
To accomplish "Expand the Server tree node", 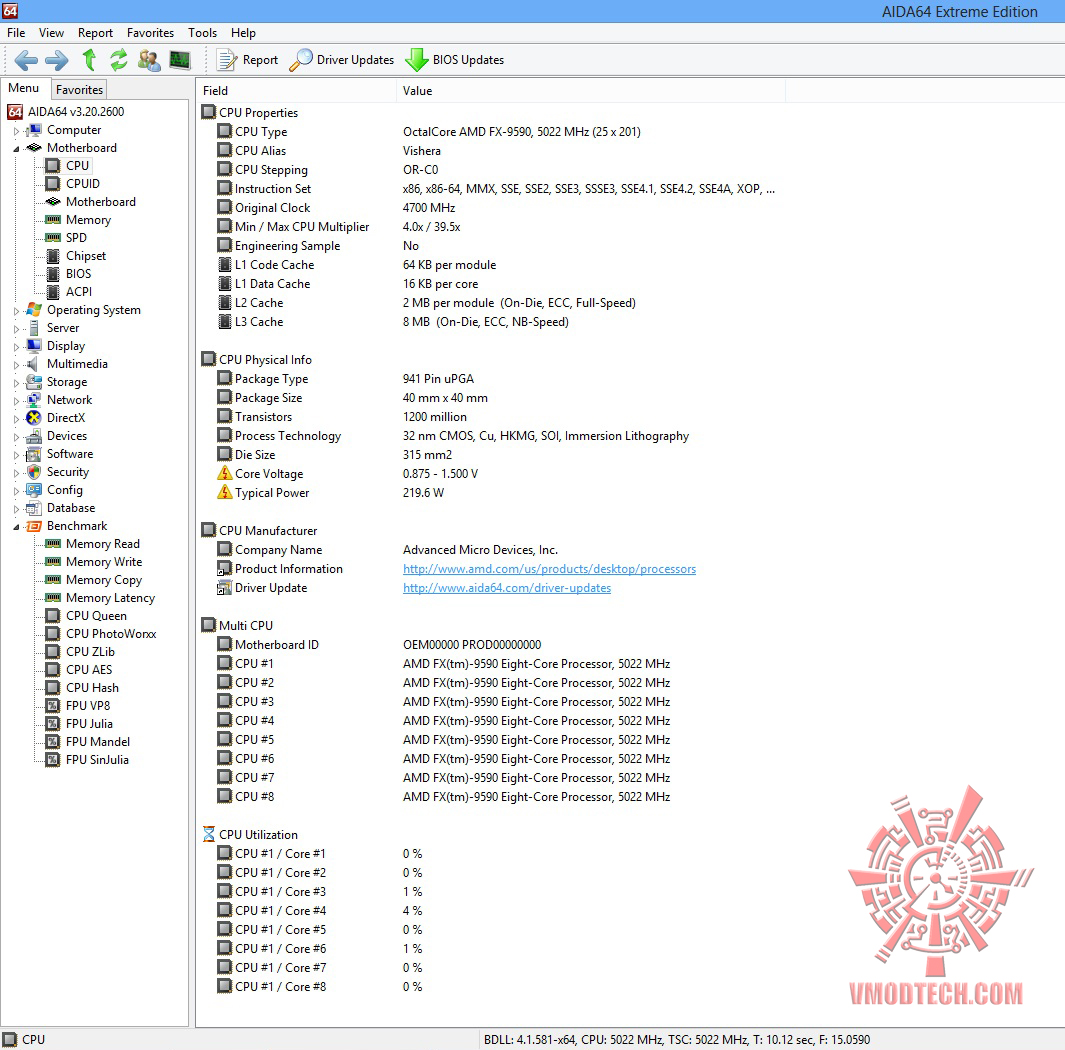I will [x=16, y=328].
